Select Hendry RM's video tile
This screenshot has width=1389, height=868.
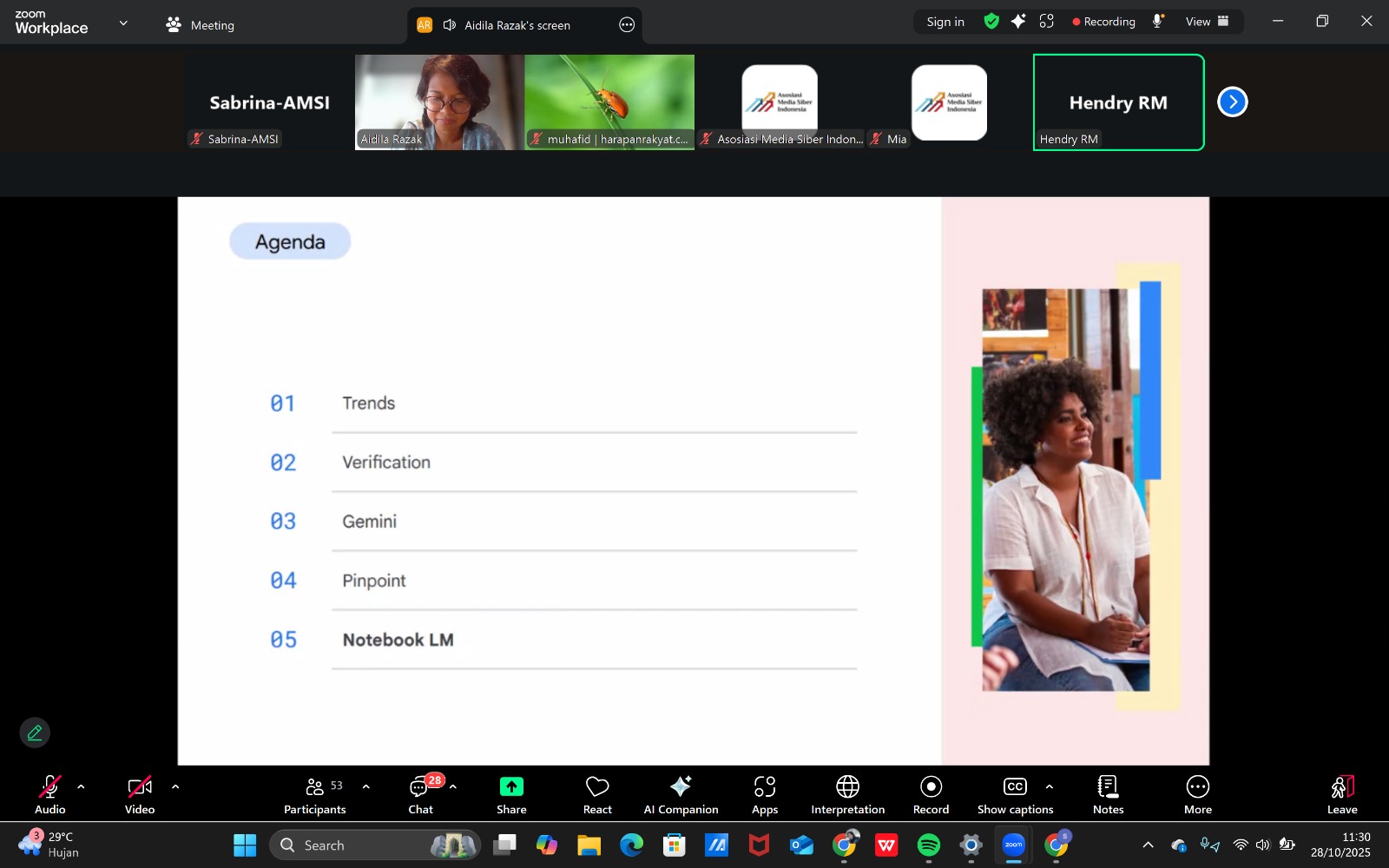pos(1118,102)
